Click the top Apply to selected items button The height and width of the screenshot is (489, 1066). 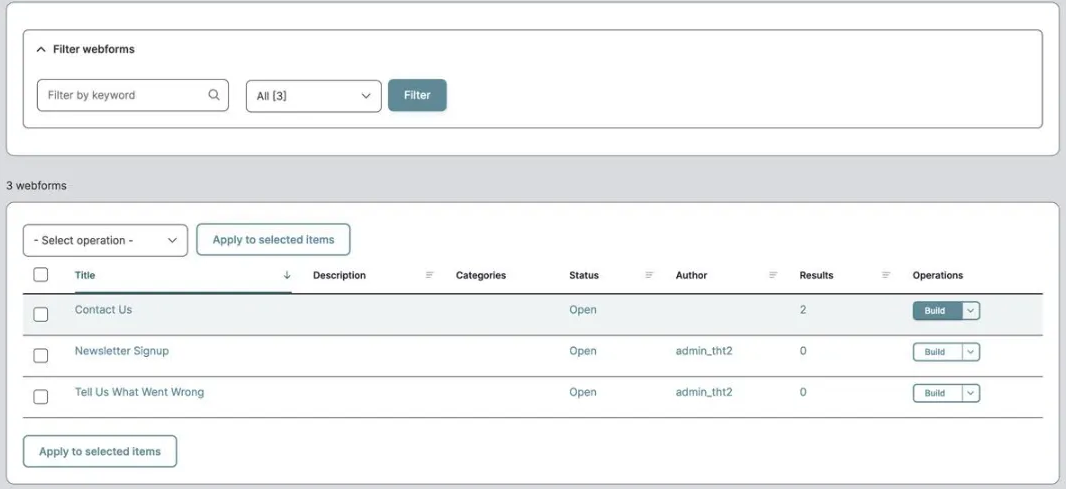(273, 239)
